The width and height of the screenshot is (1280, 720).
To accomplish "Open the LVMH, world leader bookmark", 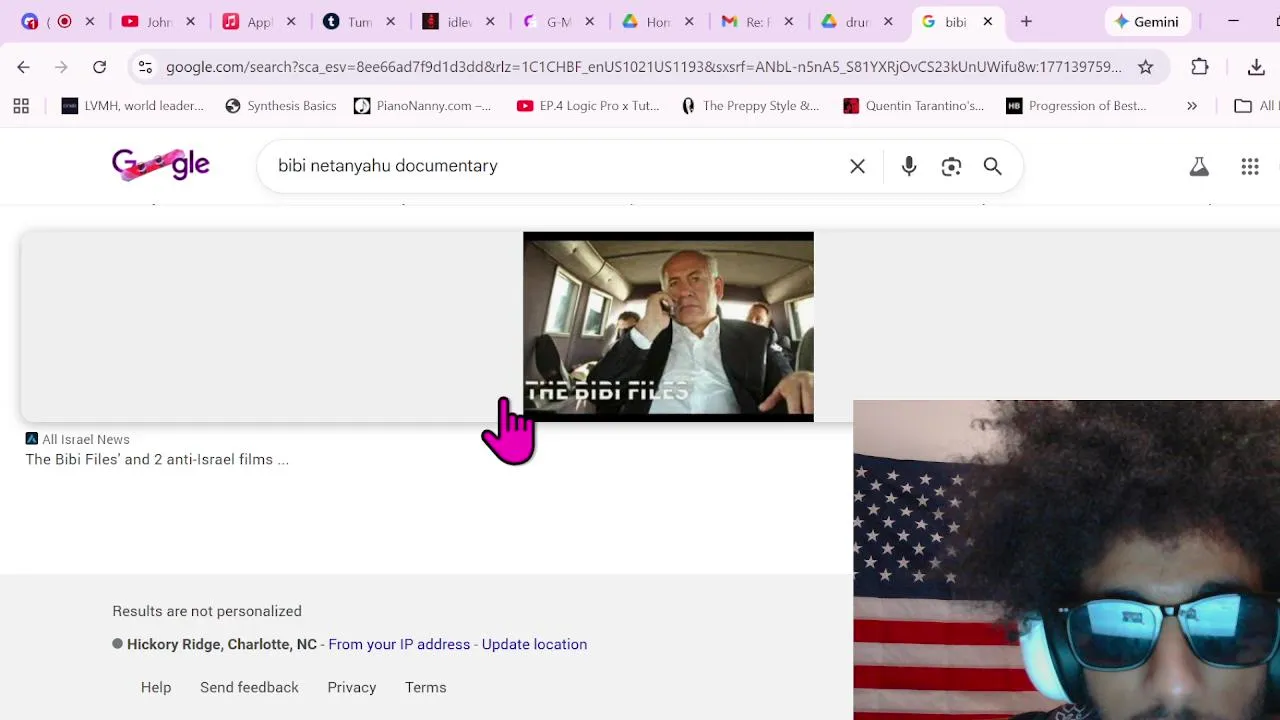I will tap(132, 106).
